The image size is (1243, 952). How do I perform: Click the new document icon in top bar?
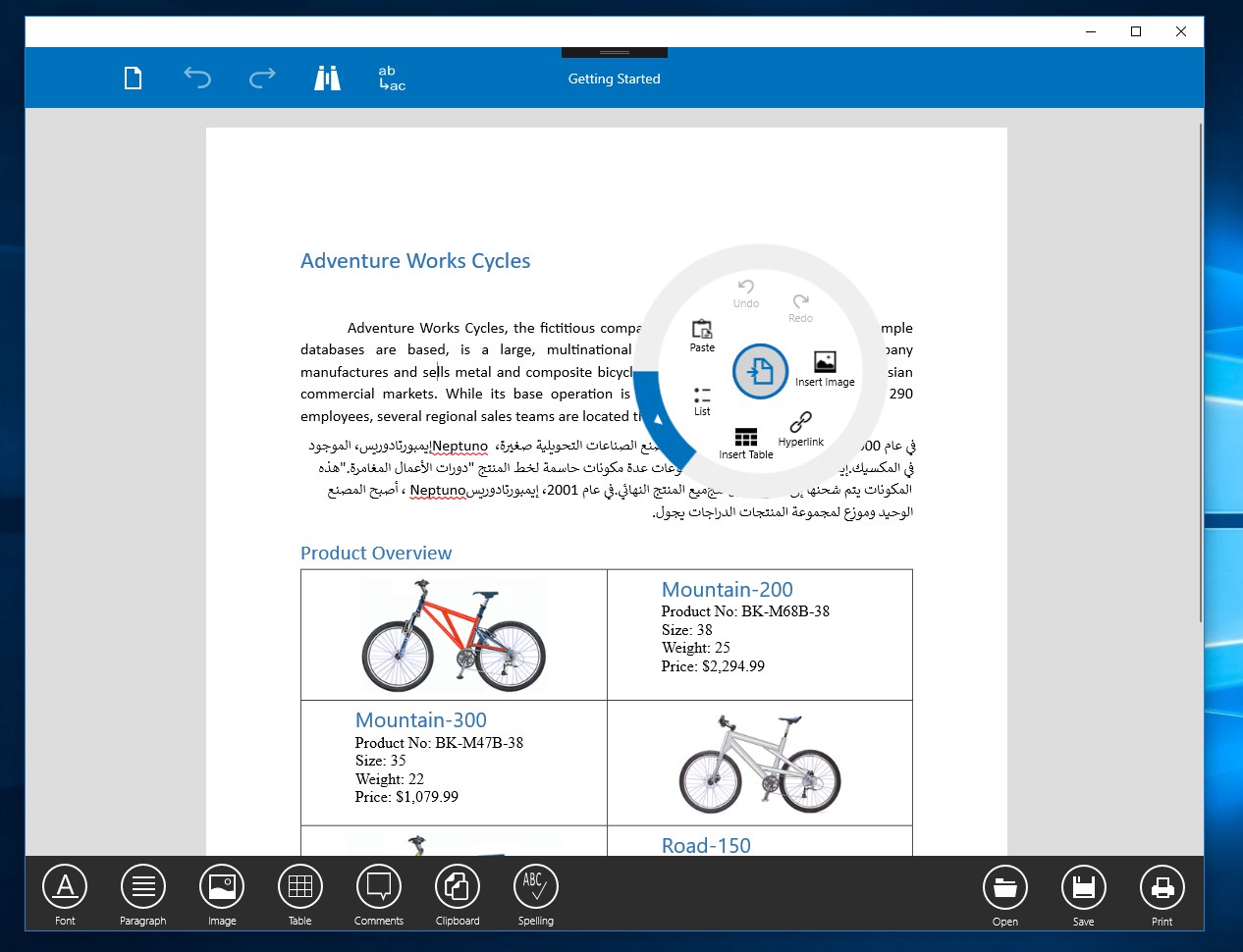click(133, 78)
